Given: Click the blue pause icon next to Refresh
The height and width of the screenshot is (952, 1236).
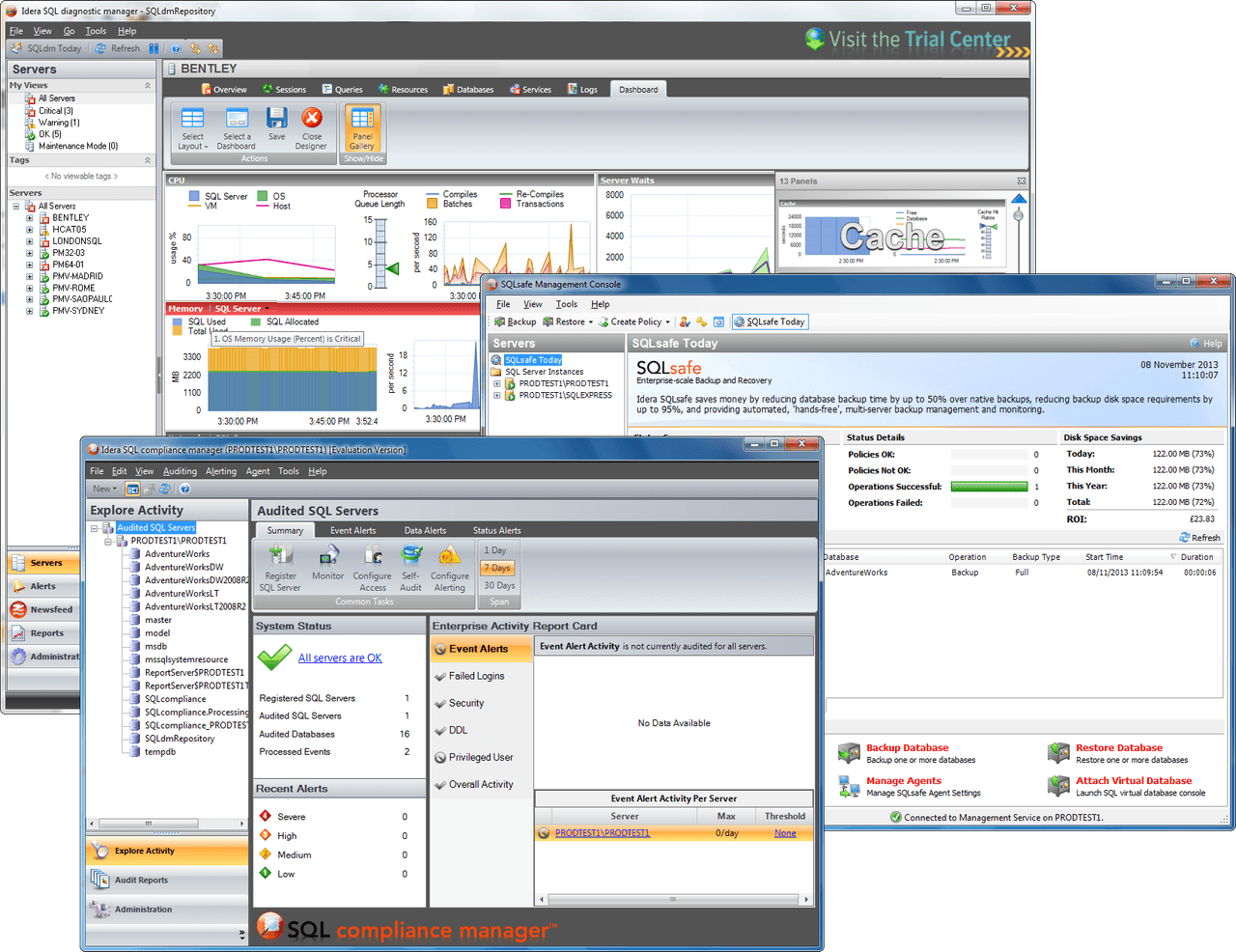Looking at the screenshot, I should click(154, 48).
